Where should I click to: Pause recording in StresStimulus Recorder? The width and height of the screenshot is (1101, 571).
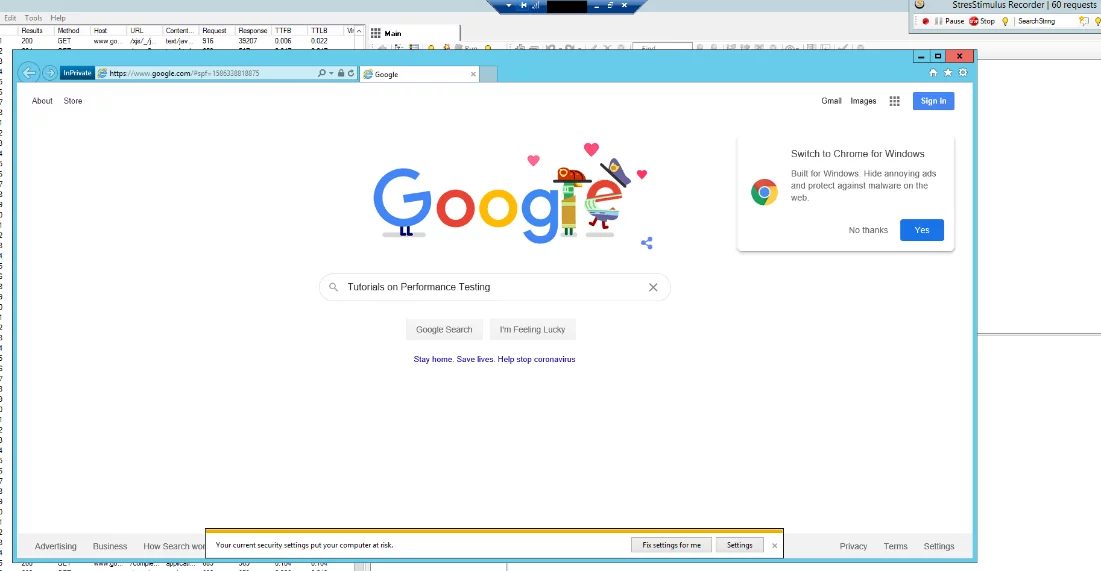coord(949,21)
